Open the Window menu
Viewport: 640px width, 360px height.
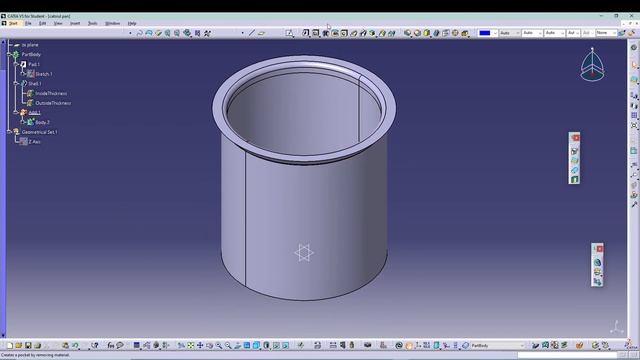[113, 23]
